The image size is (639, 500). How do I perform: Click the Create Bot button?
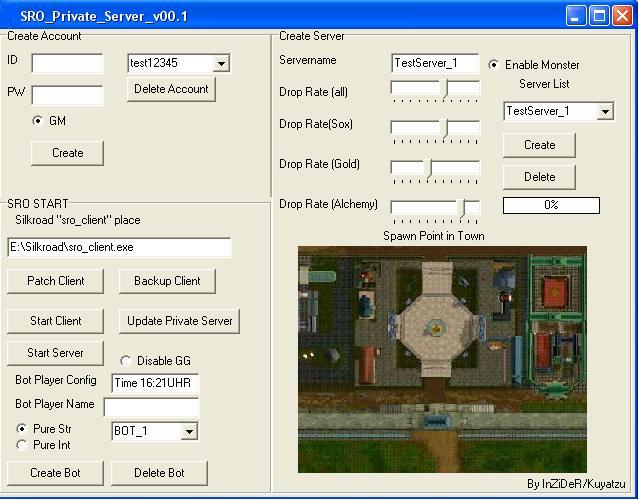[55, 473]
